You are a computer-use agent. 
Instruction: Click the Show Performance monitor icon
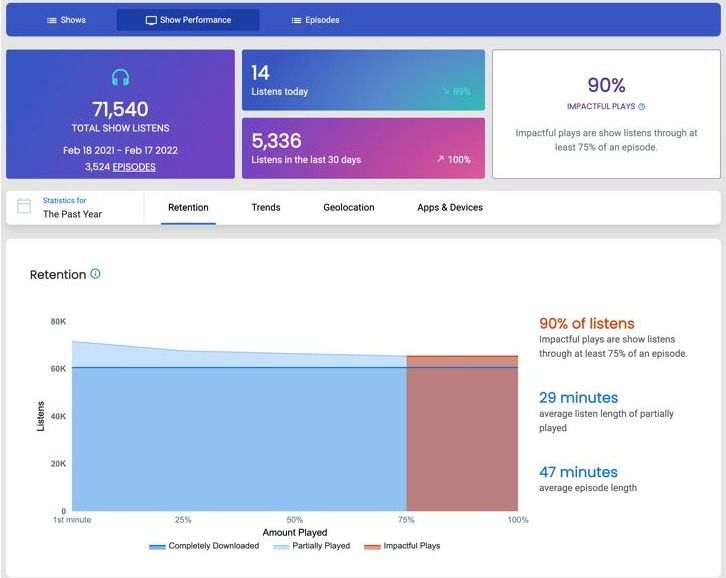point(151,20)
